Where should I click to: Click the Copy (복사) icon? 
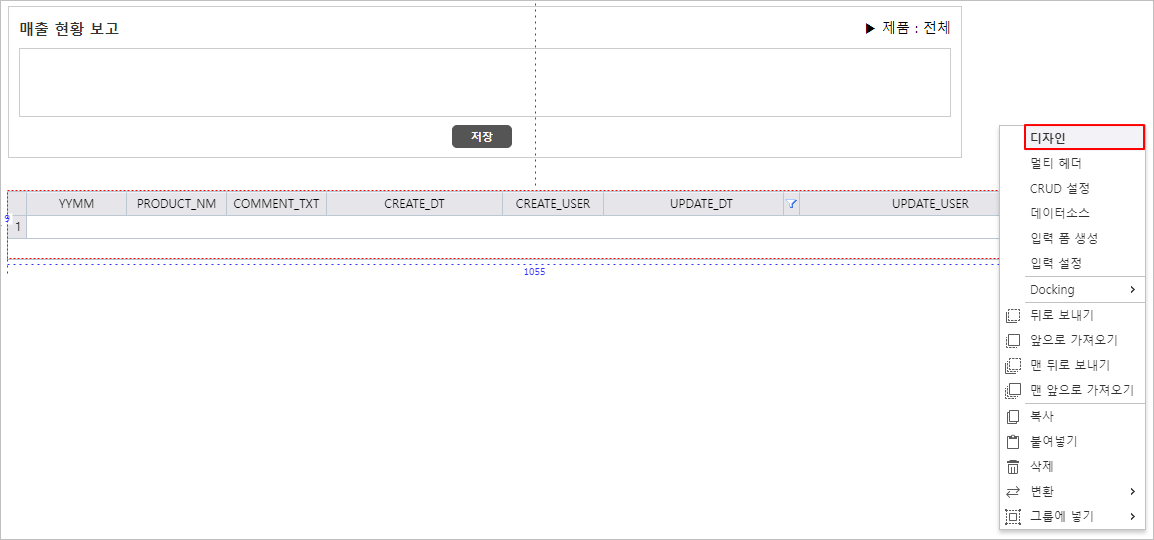[1013, 416]
